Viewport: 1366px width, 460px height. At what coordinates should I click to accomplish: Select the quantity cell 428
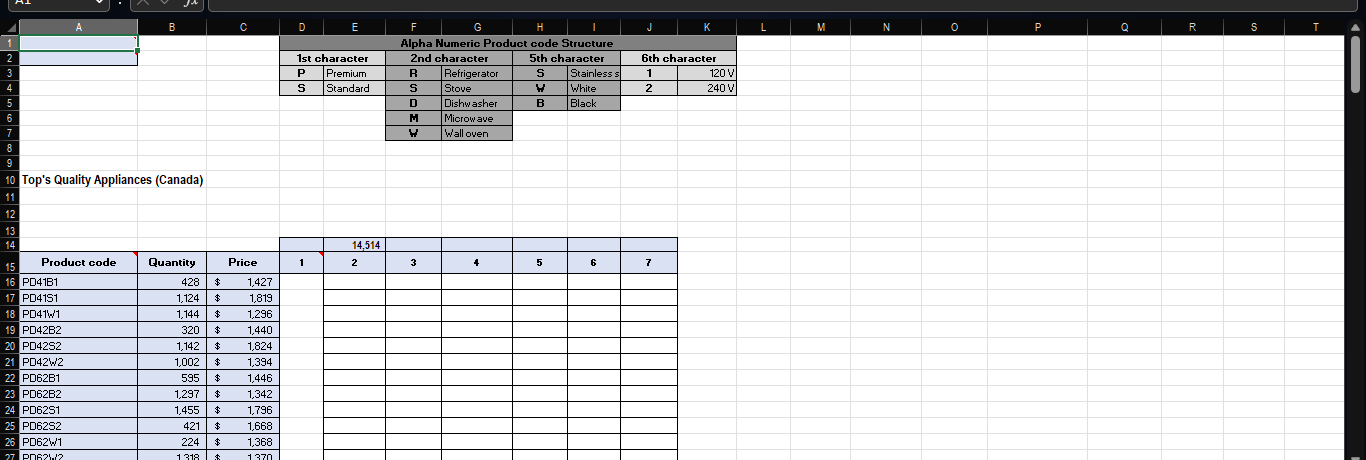point(172,282)
